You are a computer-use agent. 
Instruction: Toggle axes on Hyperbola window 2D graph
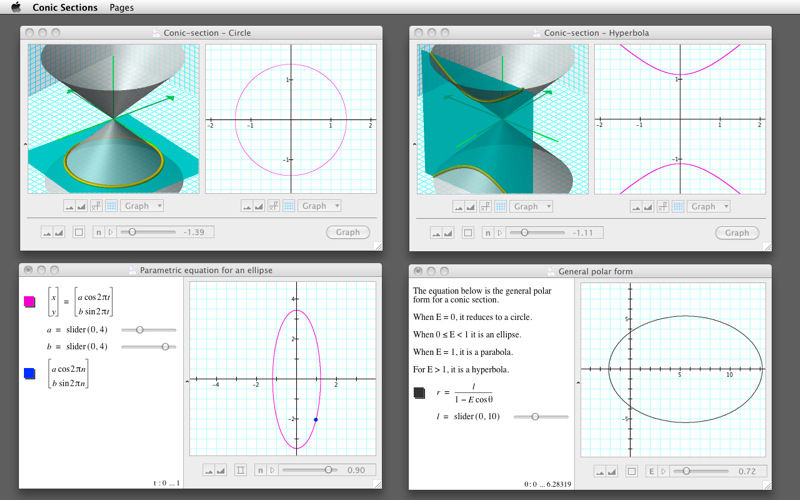(663, 207)
